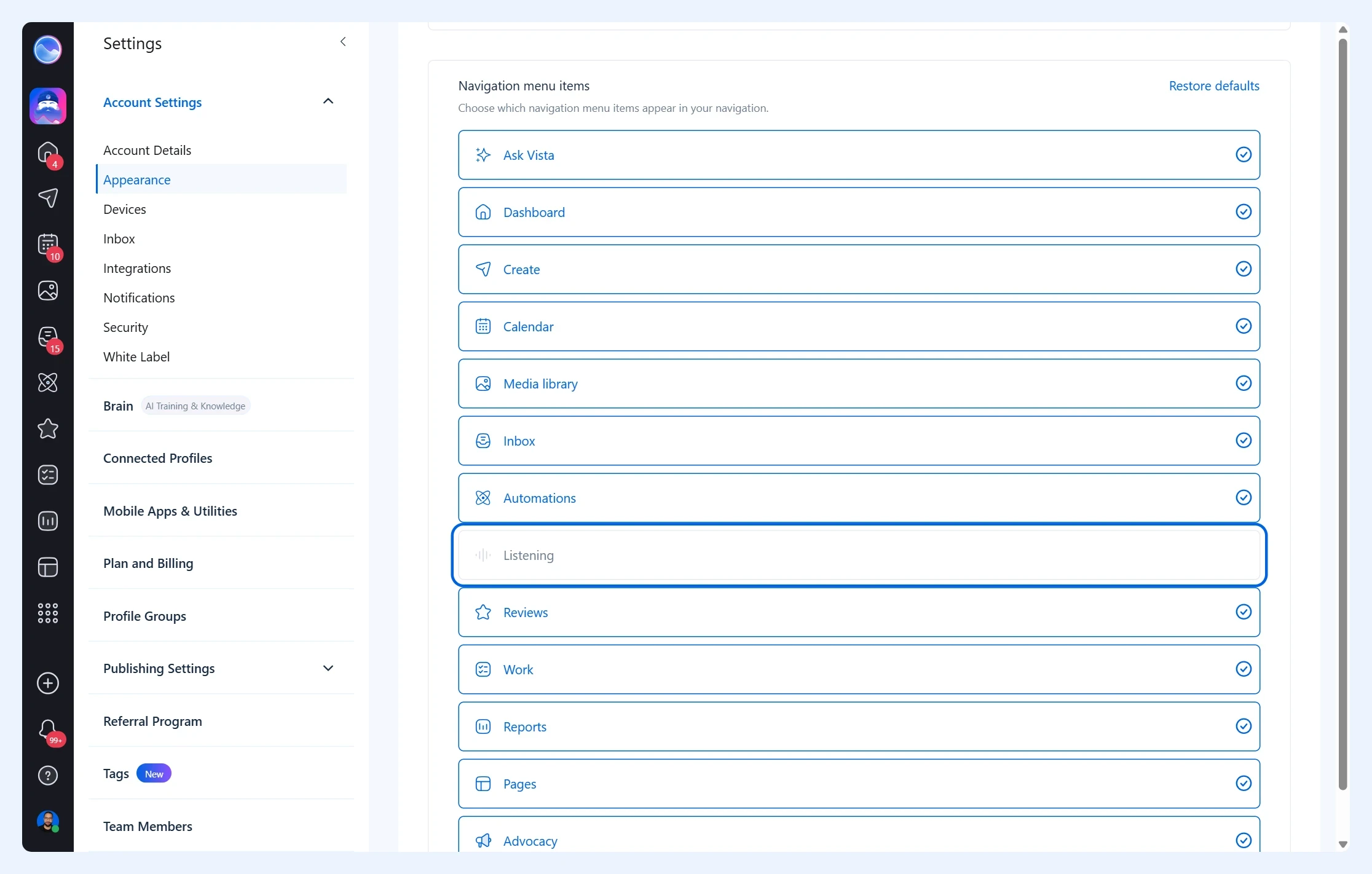Open Tags settings with New badge
Screen dimensions: 1372x874
pos(137,773)
